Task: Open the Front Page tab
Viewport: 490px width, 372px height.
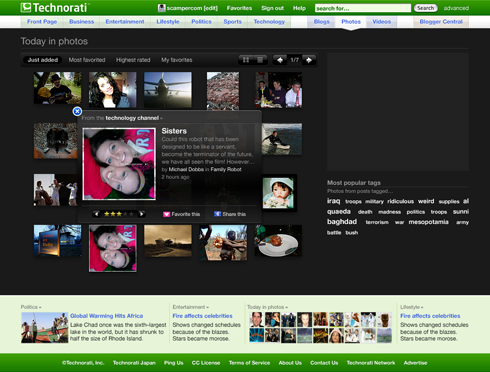Action: pos(42,22)
